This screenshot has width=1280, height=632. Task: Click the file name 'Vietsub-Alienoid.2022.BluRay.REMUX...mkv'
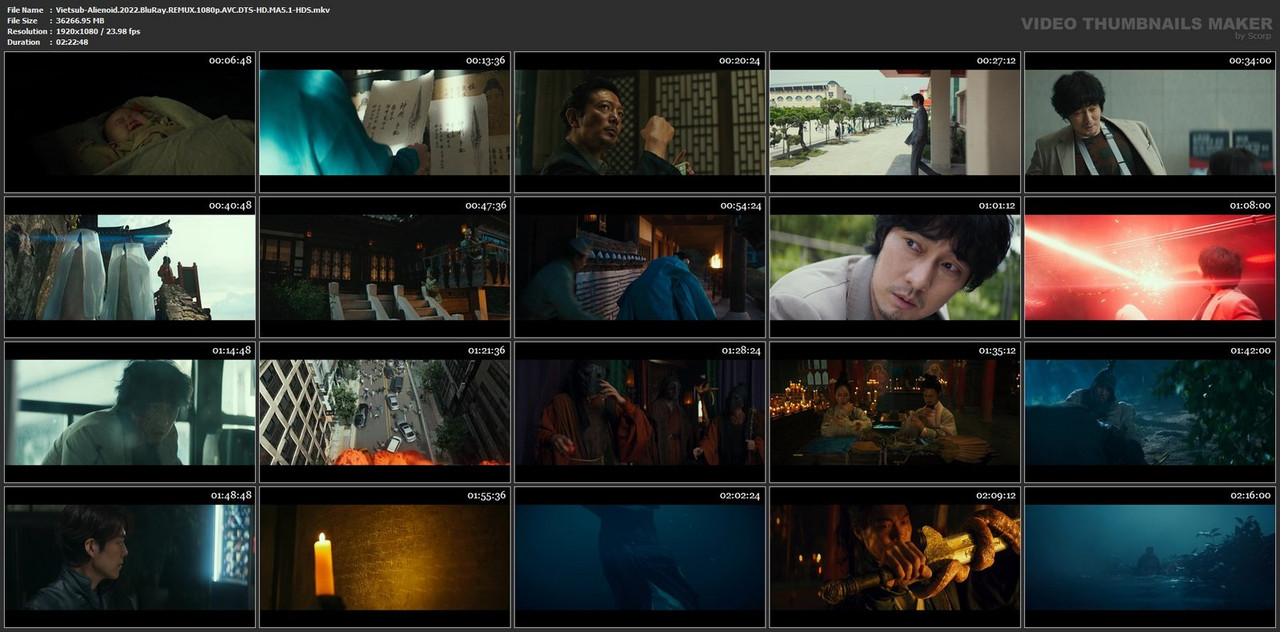tap(193, 9)
